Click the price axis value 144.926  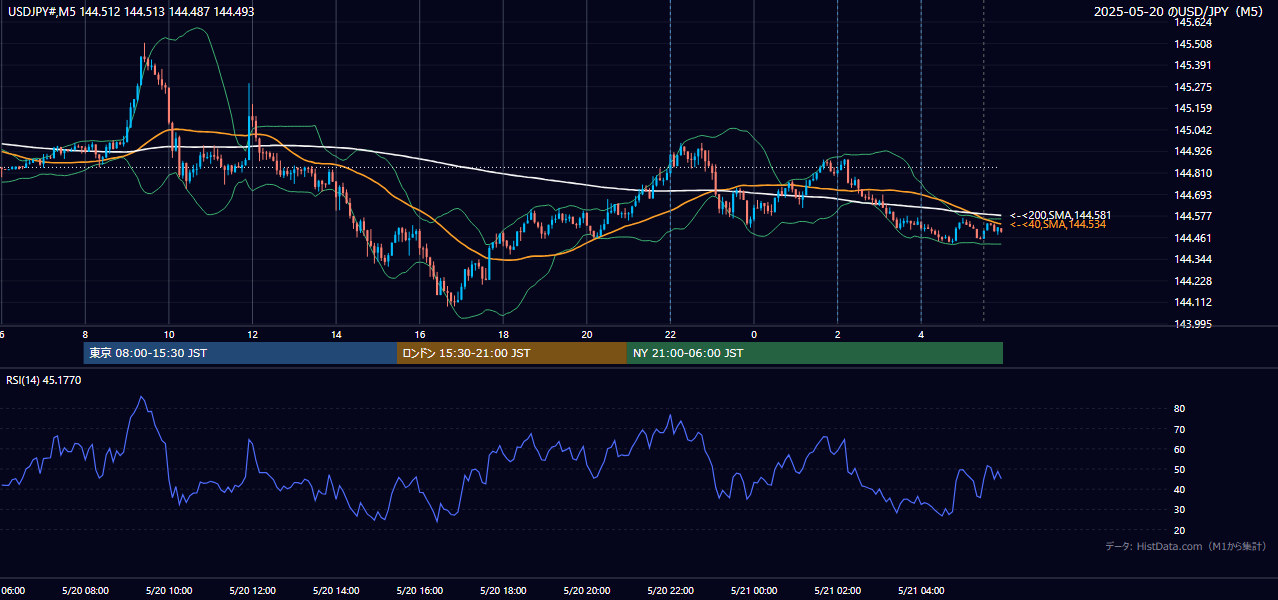[x=1194, y=152]
